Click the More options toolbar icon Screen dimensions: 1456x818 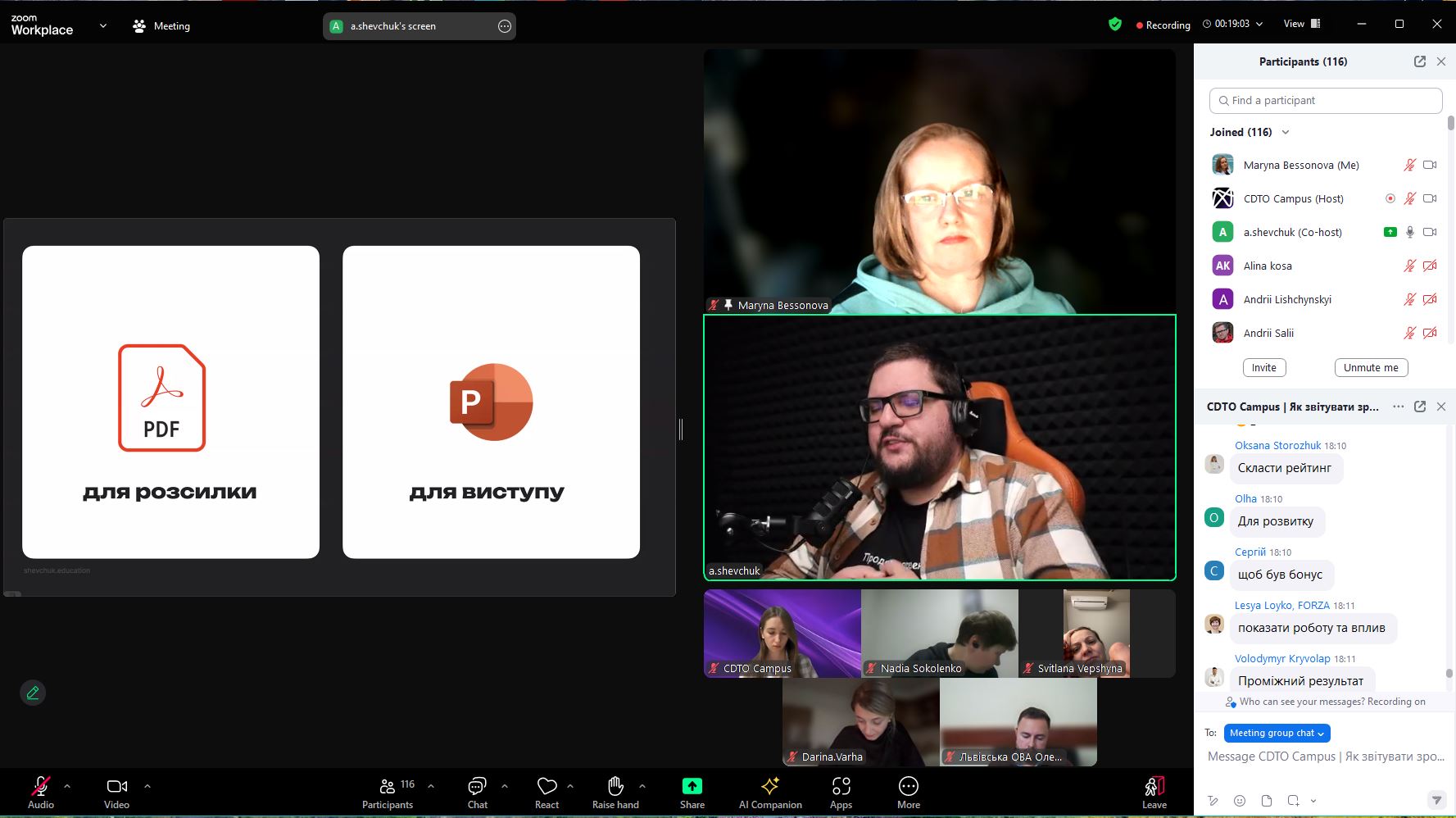click(908, 787)
